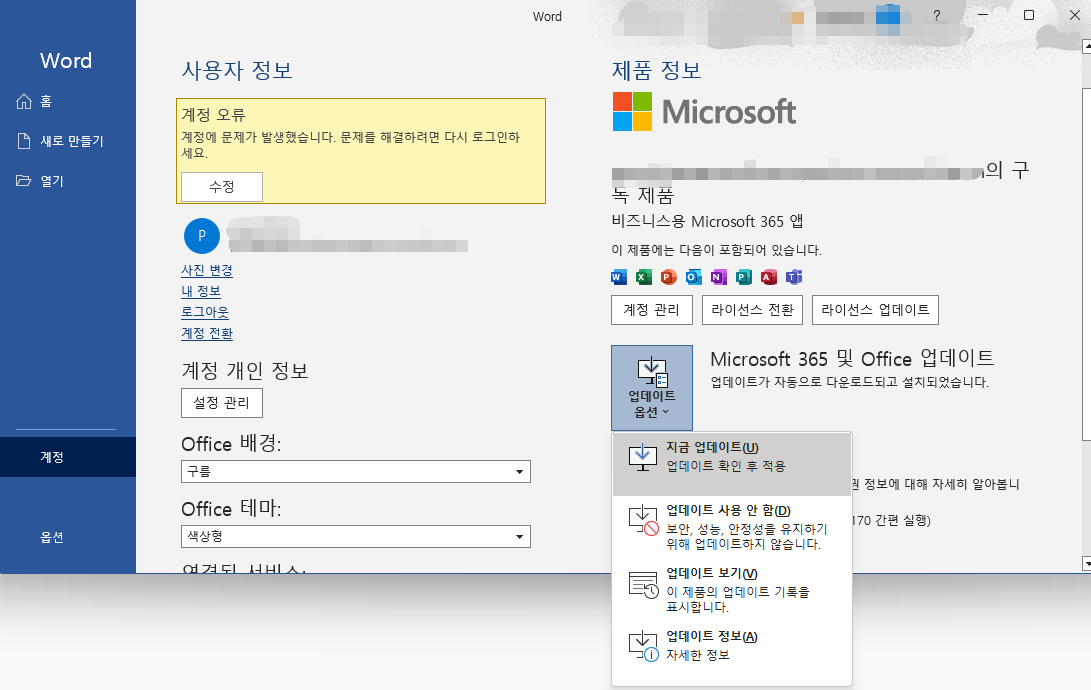Open the Office 배경 dropdown showing 구름
Image resolution: width=1091 pixels, height=690 pixels.
pyautogui.click(x=355, y=471)
